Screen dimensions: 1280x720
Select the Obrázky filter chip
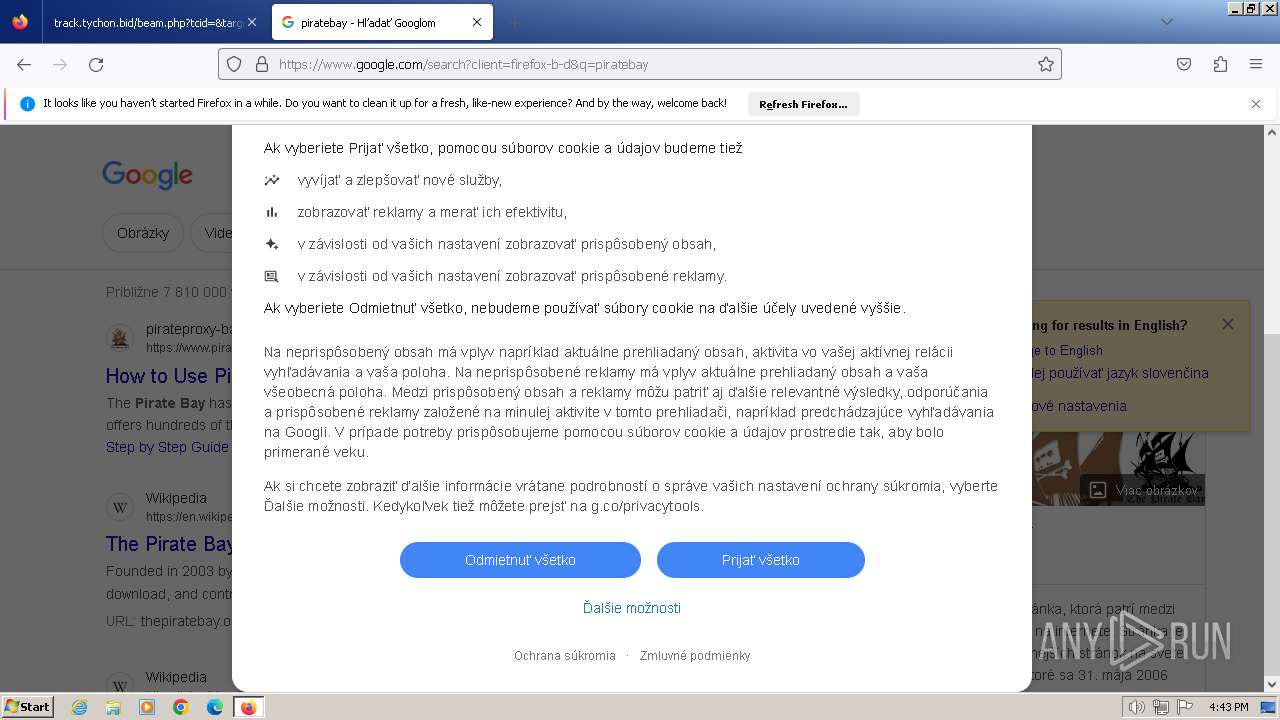(143, 233)
